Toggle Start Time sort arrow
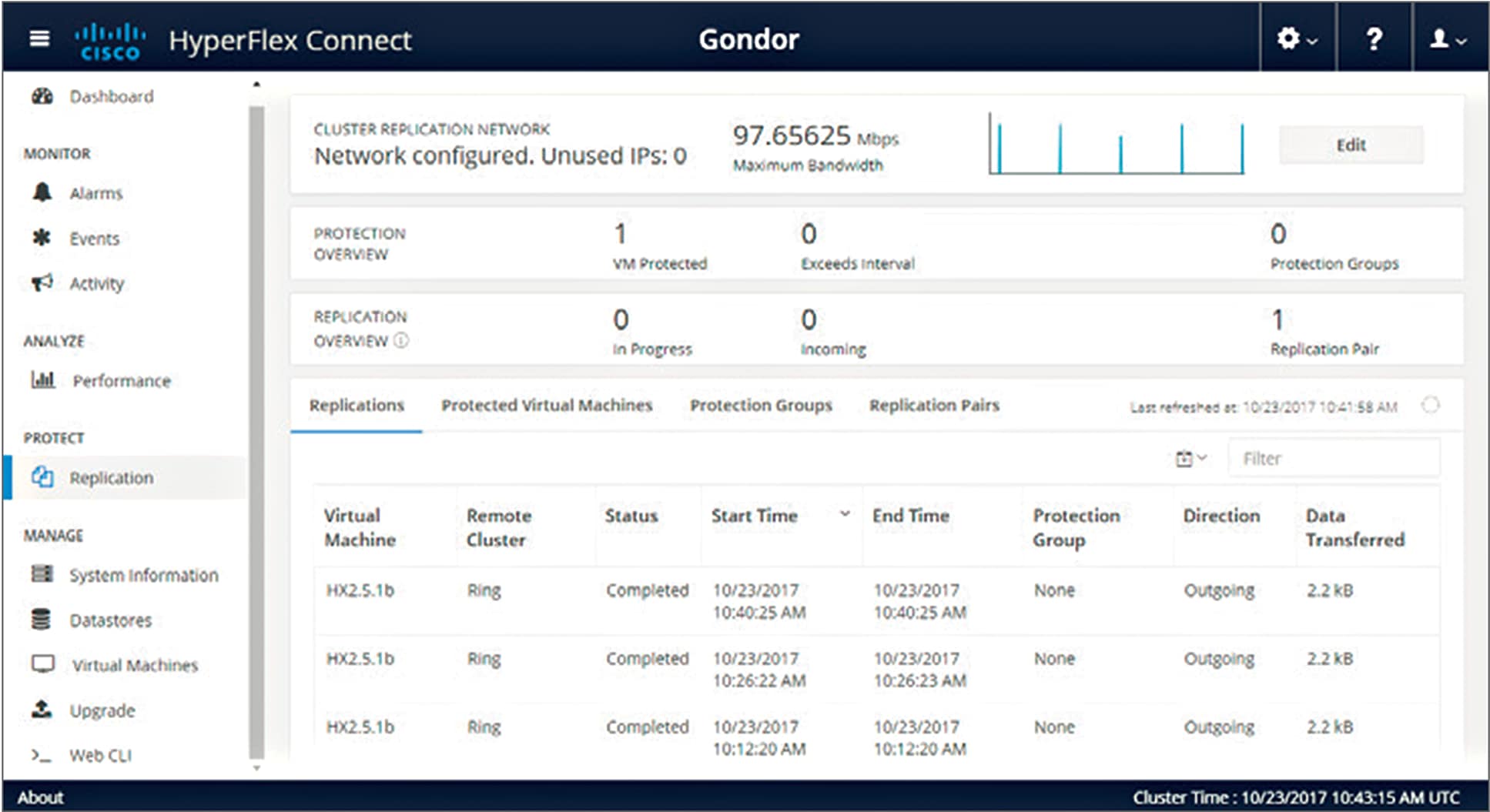 pyautogui.click(x=845, y=514)
